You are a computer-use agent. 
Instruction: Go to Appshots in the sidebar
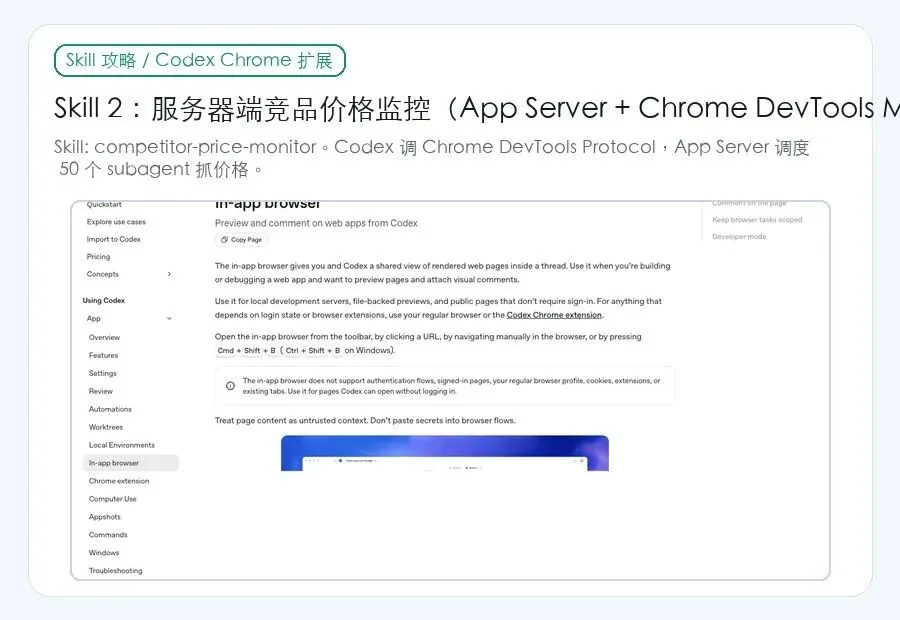pos(104,517)
